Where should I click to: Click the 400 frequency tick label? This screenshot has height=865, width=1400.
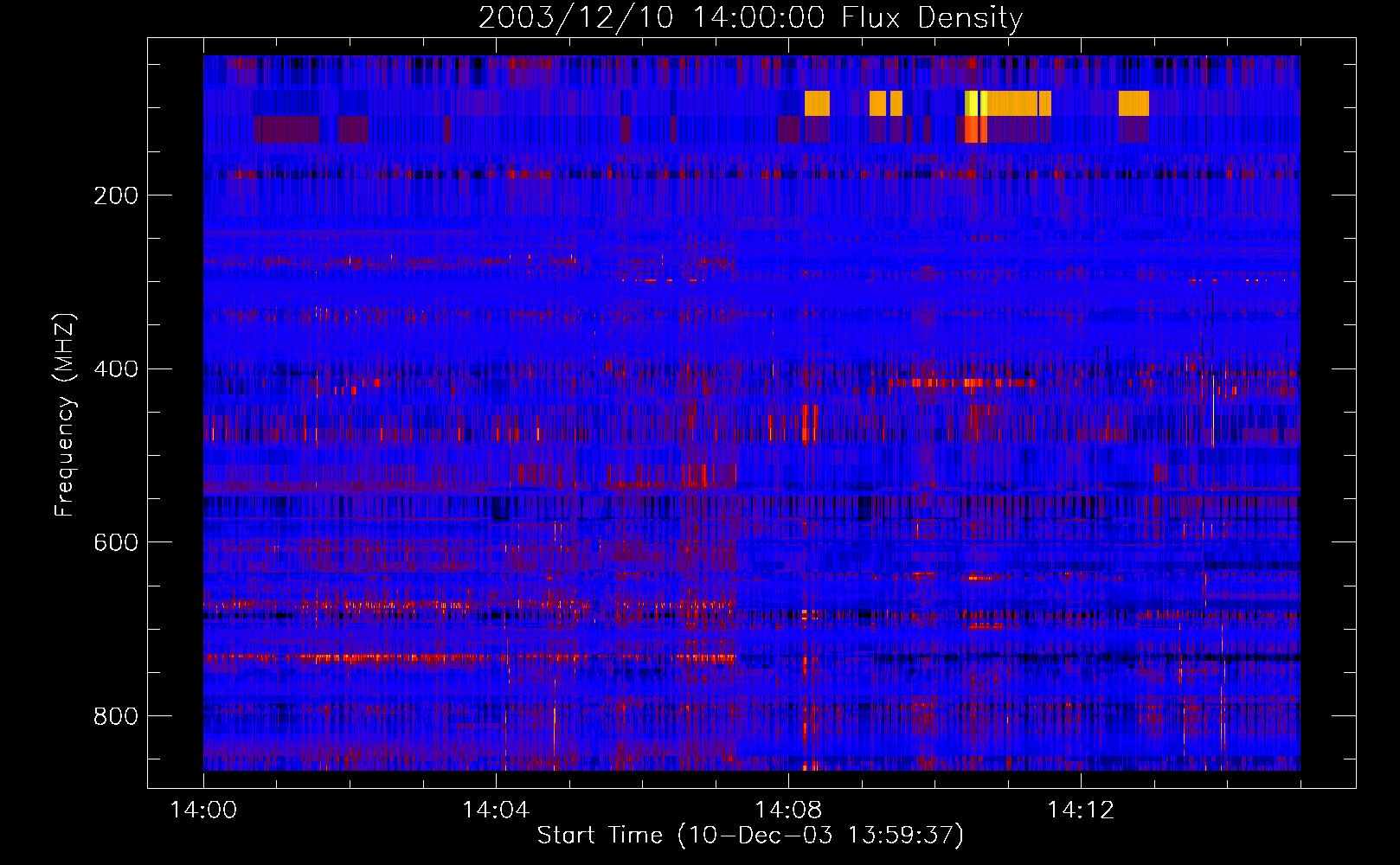(x=116, y=368)
